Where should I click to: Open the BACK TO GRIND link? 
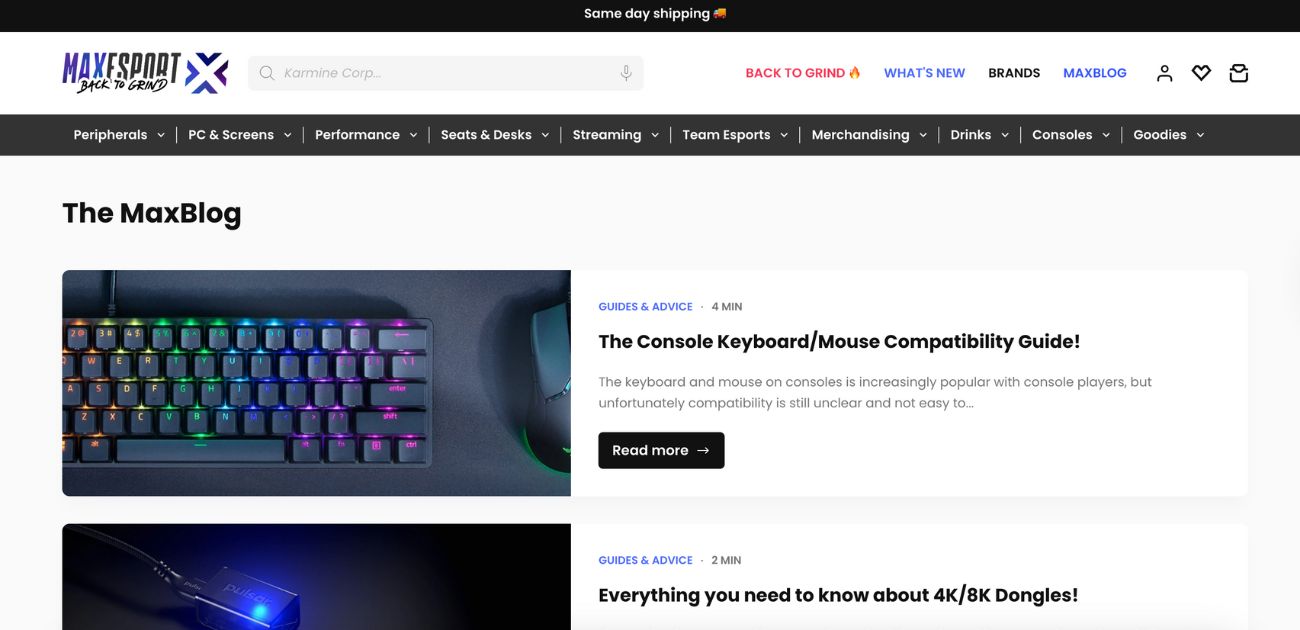(x=803, y=73)
